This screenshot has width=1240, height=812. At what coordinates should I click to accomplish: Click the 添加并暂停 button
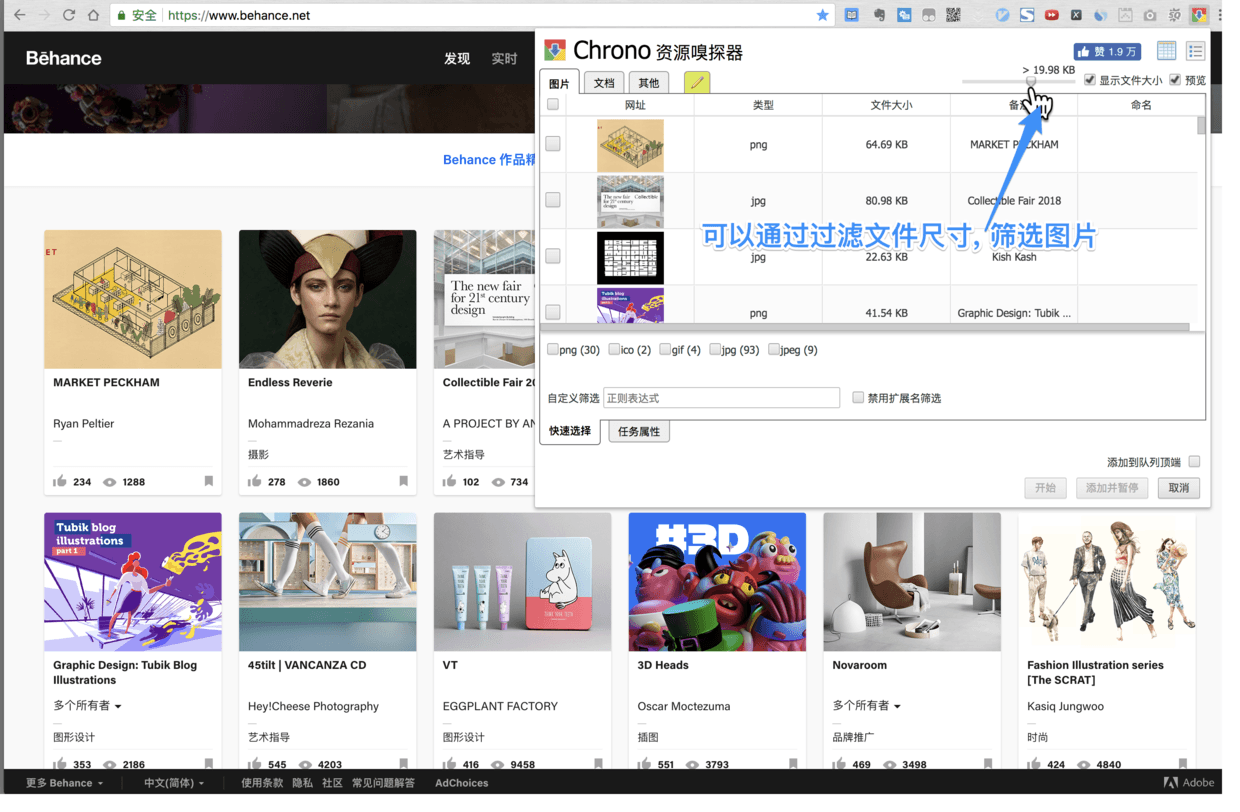1112,488
